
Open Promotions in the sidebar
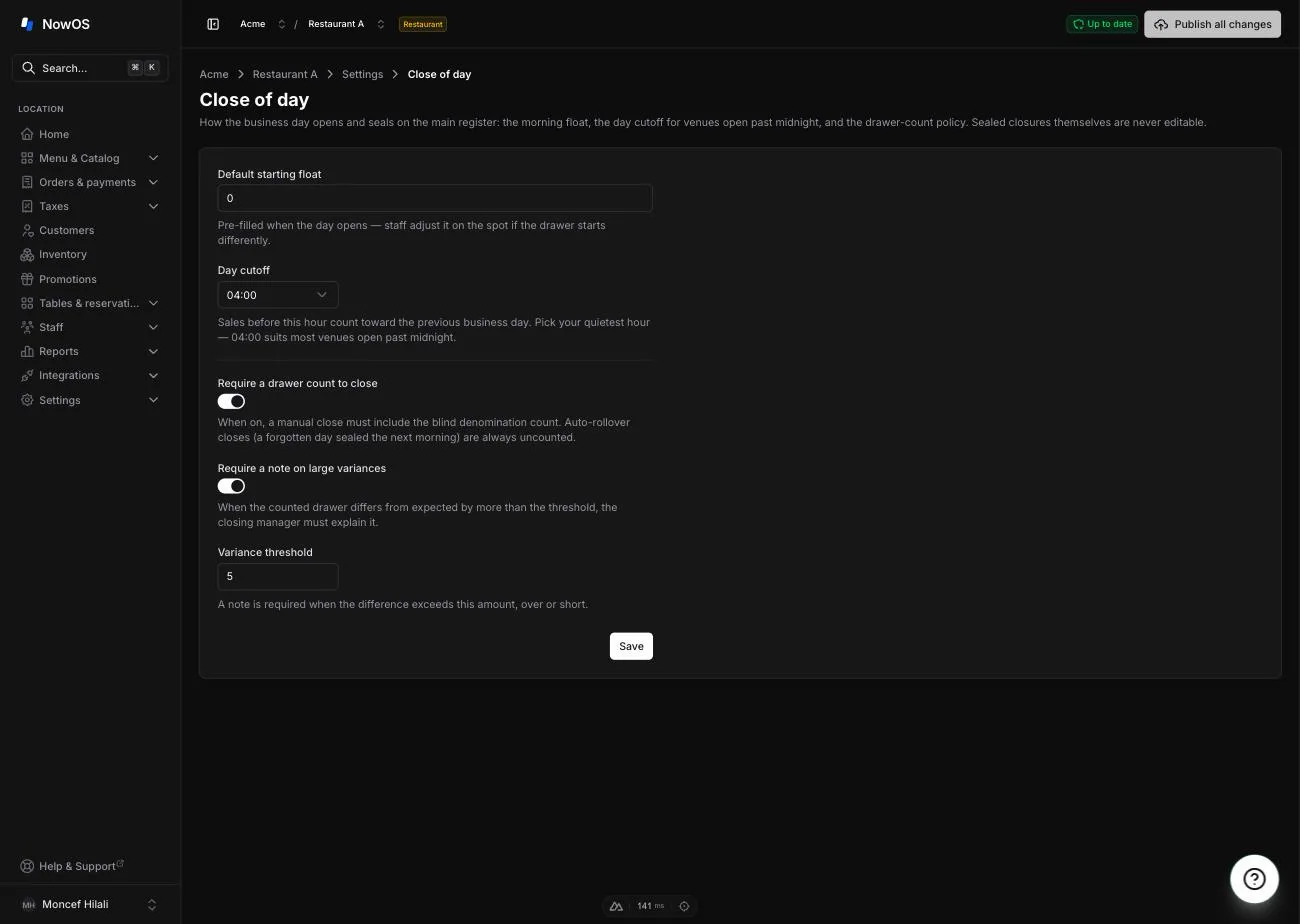pos(90,279)
